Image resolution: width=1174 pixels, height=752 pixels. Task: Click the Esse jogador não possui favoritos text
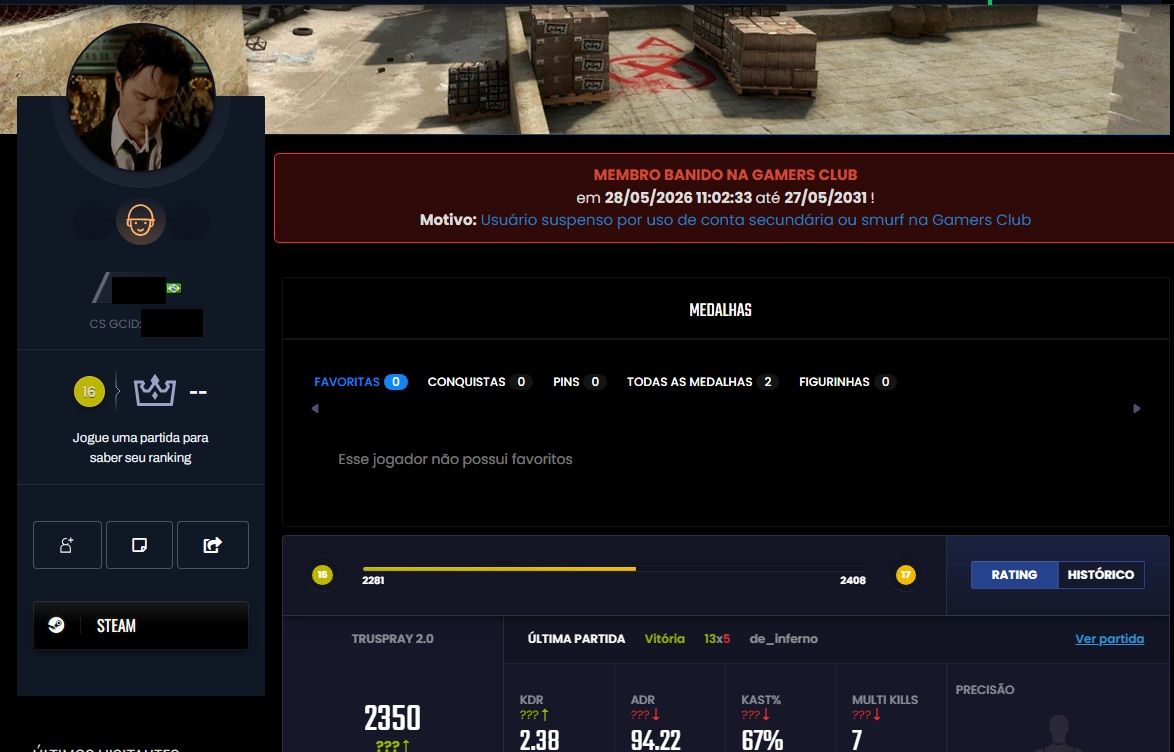click(455, 459)
